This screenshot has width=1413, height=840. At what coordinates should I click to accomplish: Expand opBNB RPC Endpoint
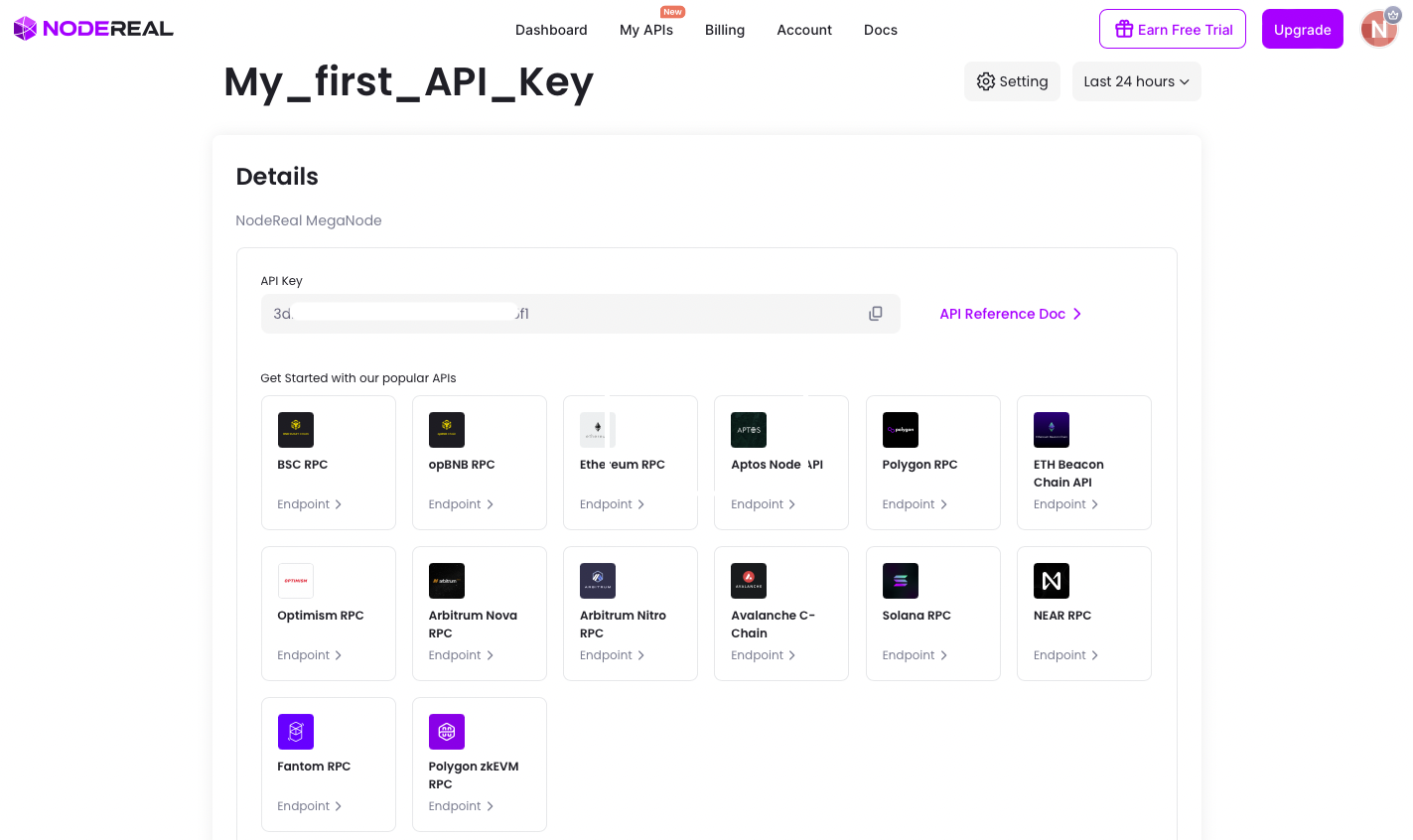pyautogui.click(x=461, y=504)
